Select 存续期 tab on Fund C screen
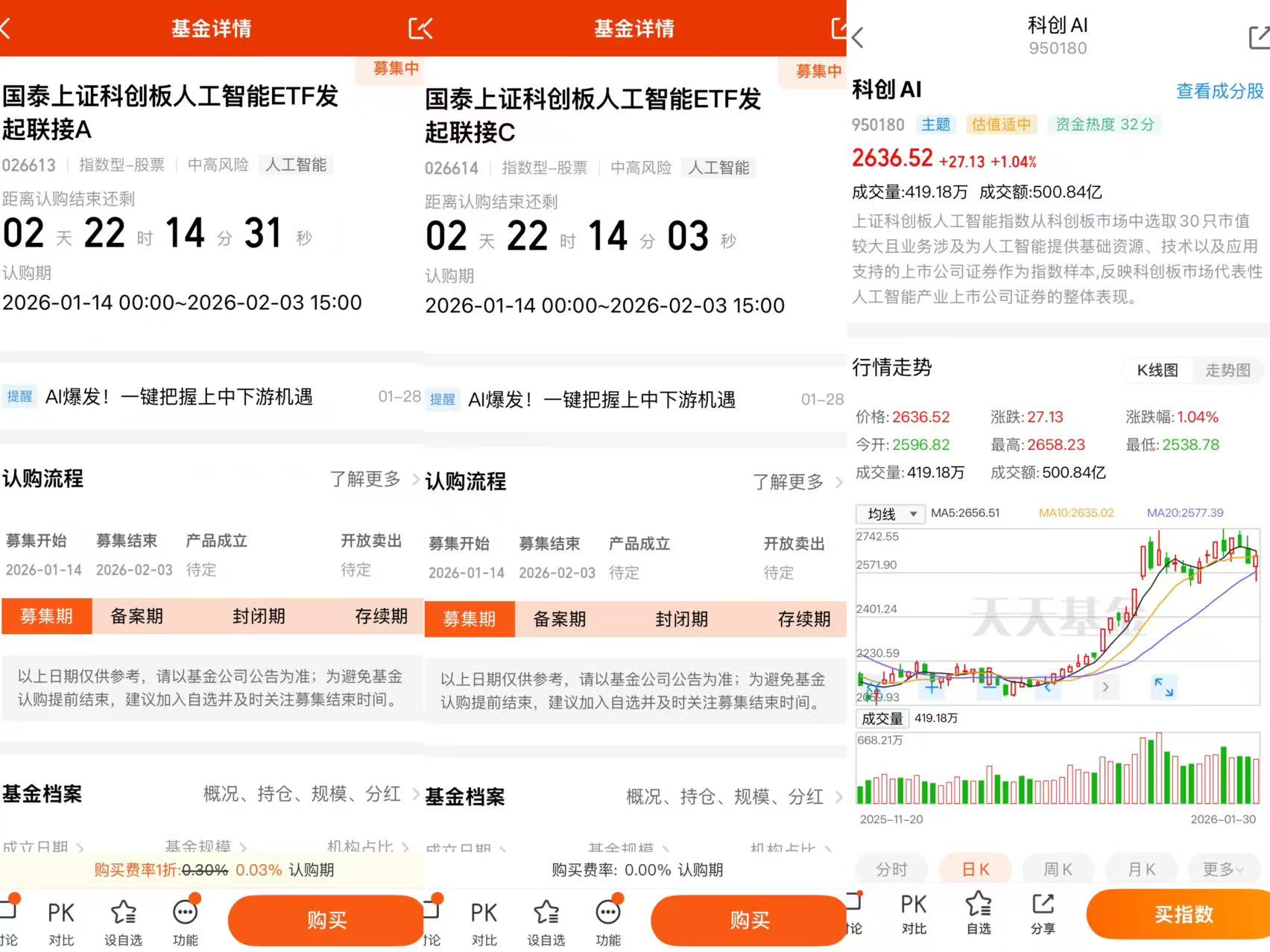The height and width of the screenshot is (952, 1270). tap(804, 619)
